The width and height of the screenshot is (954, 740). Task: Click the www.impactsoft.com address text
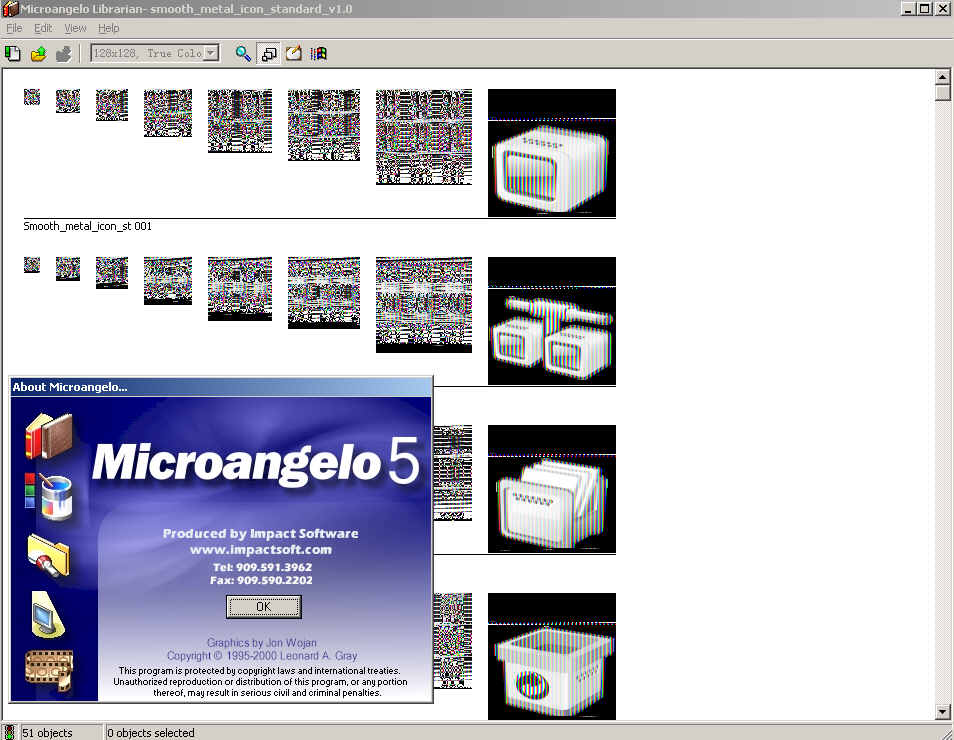click(261, 550)
